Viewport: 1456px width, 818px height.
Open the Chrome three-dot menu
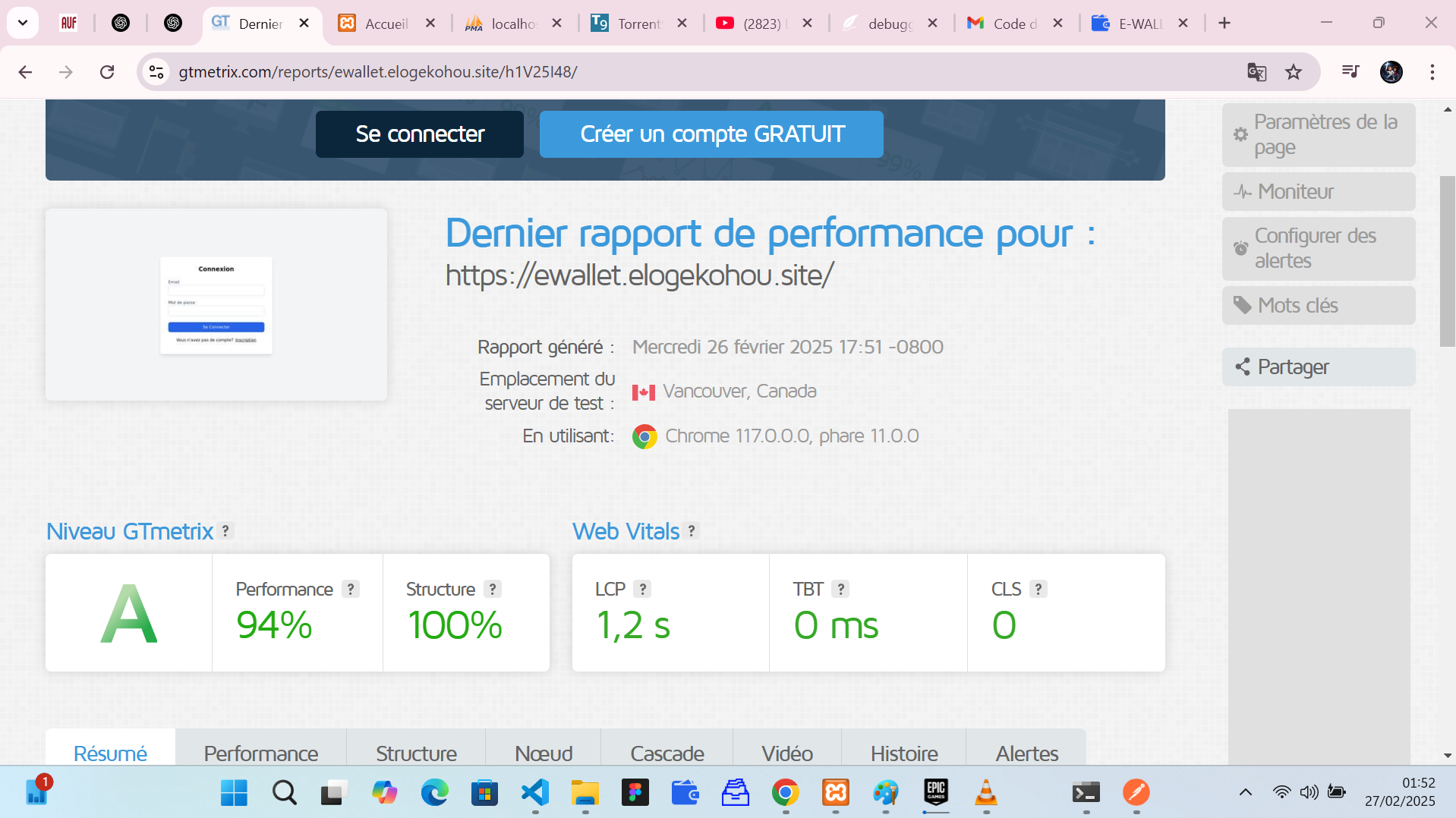click(x=1432, y=72)
